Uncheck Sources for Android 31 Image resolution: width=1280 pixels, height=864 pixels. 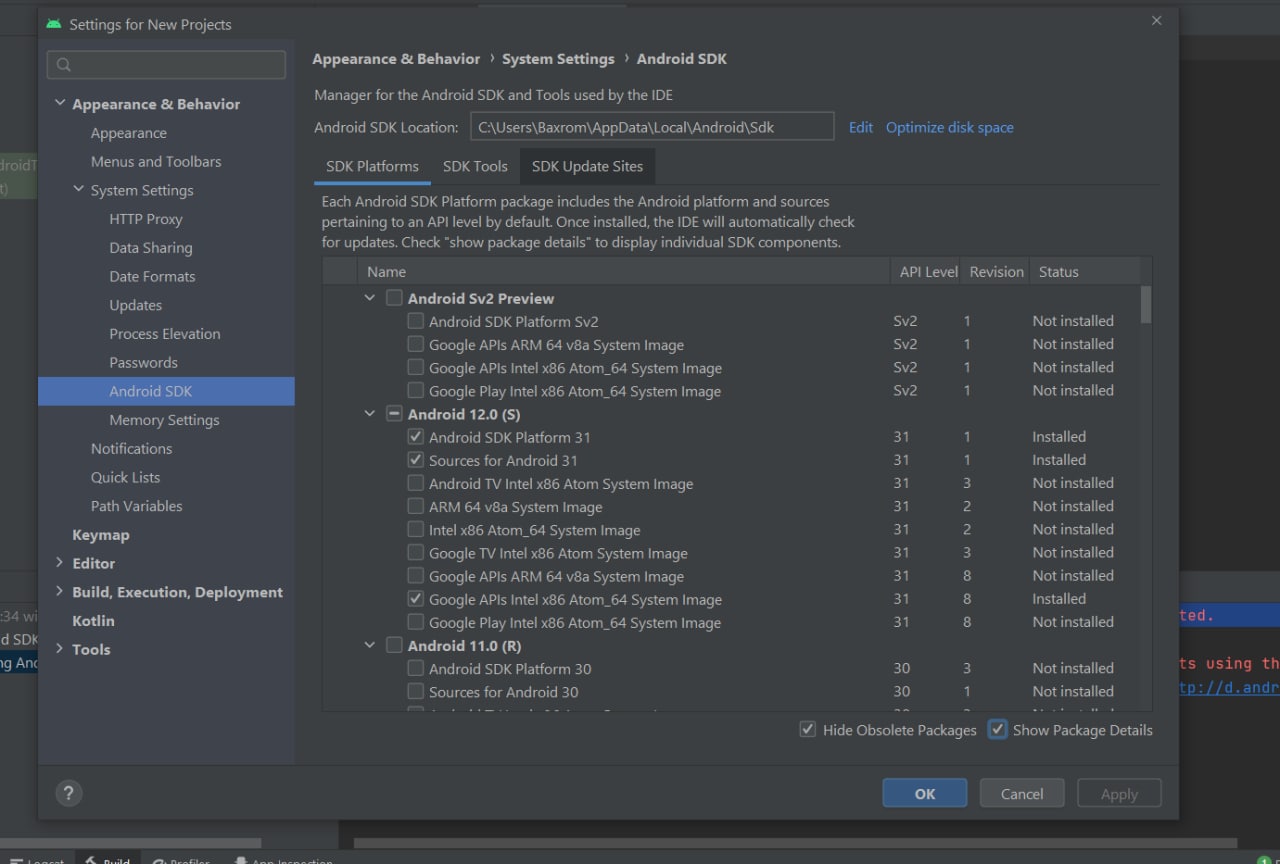tap(415, 460)
